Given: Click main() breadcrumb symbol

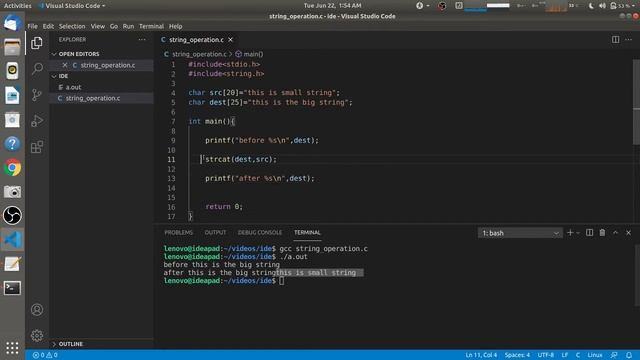Looking at the screenshot, I should (x=249, y=54).
